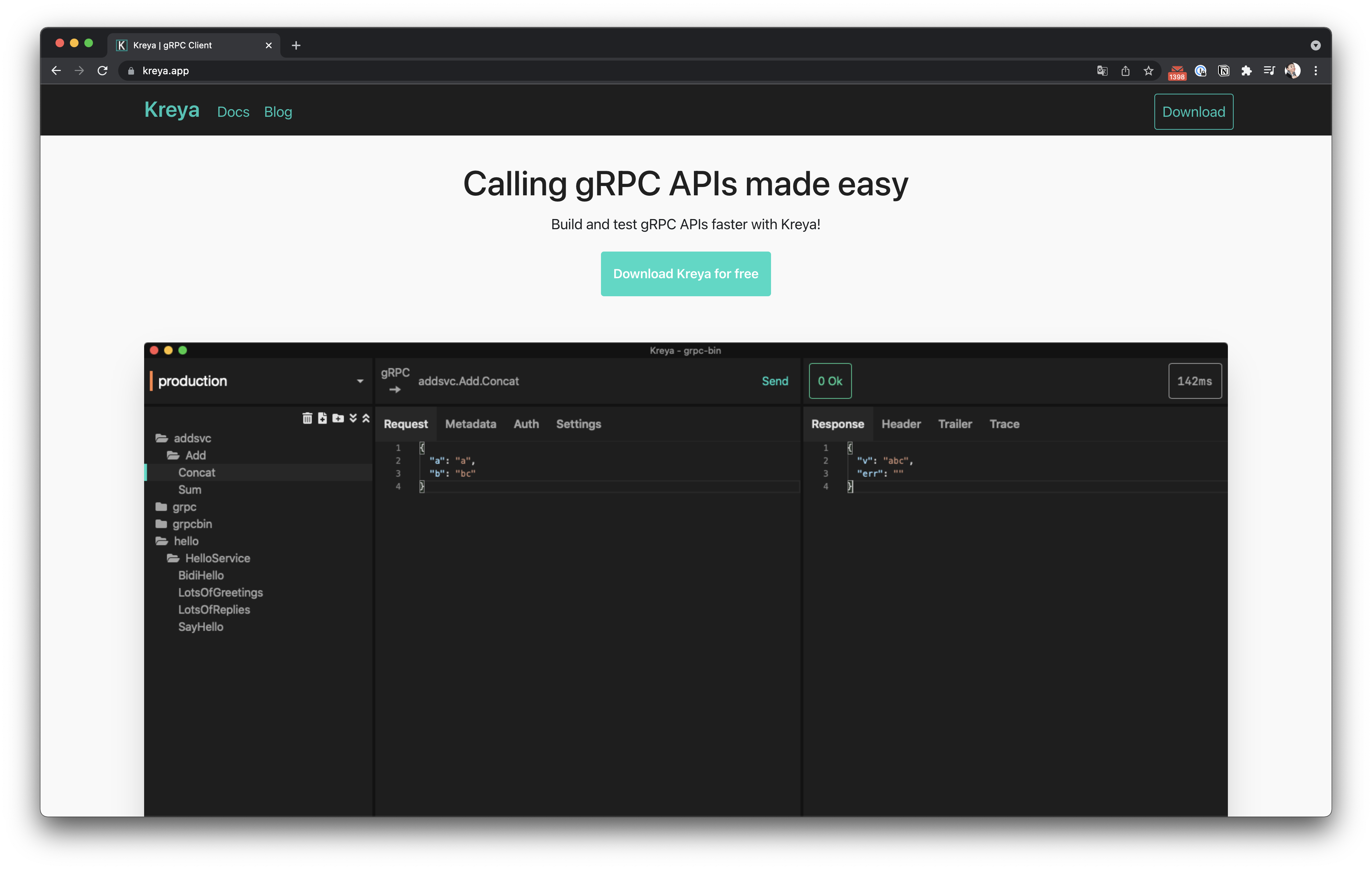Click the collapse all double-chevron-up icon
Screen dimensions: 1372x870
point(366,418)
